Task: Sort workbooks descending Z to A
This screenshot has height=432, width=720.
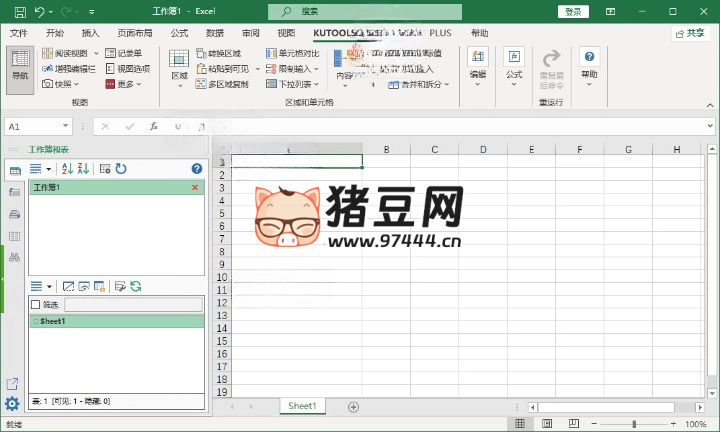Action: tap(83, 168)
